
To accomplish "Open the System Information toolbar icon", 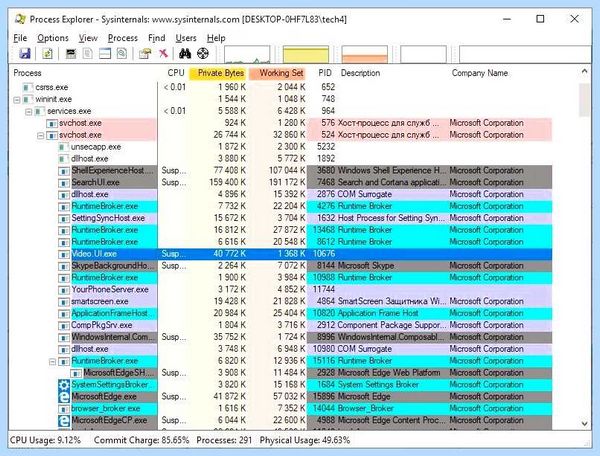I will coord(71,54).
